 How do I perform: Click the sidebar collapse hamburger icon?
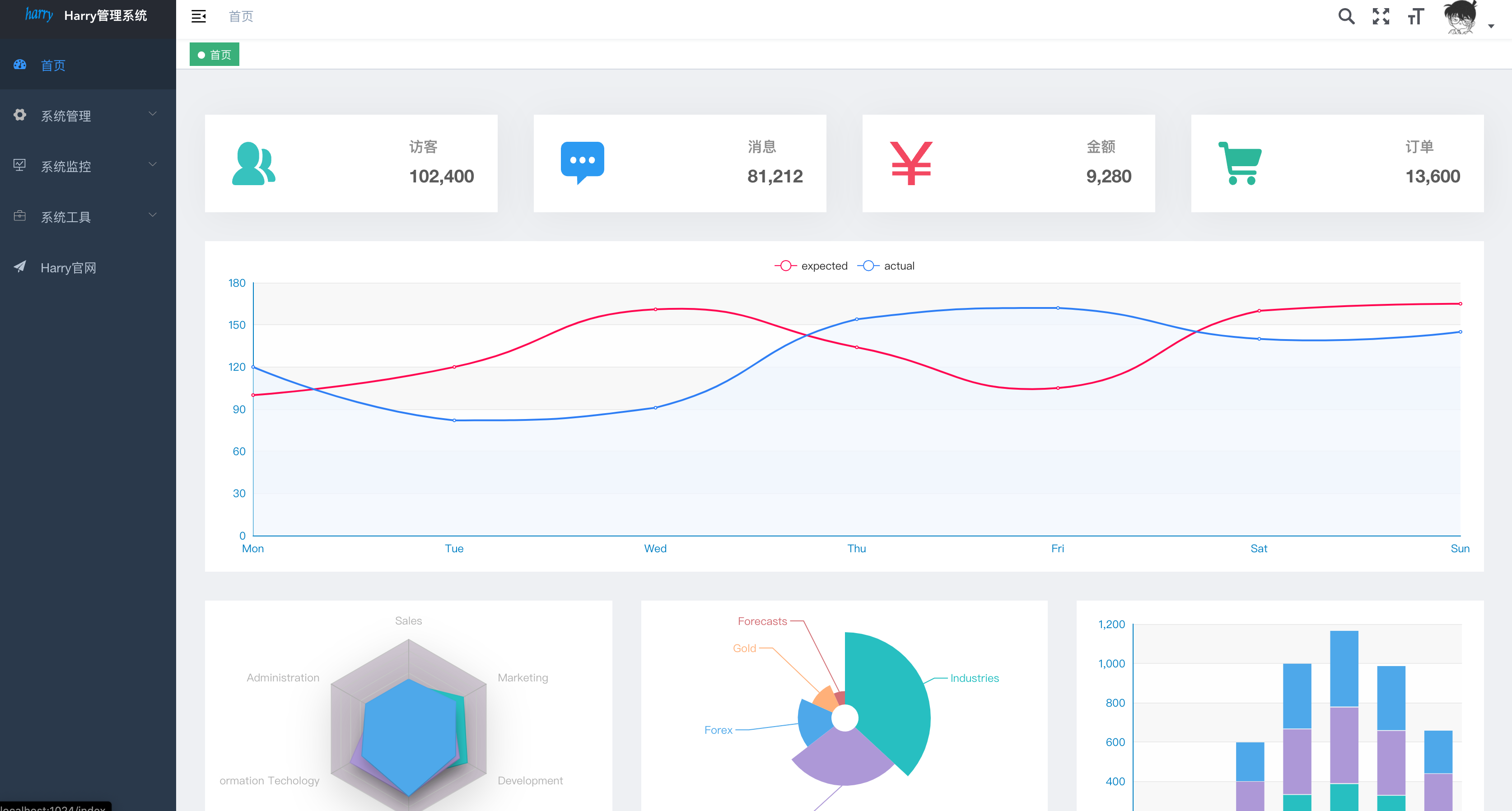coord(198,16)
